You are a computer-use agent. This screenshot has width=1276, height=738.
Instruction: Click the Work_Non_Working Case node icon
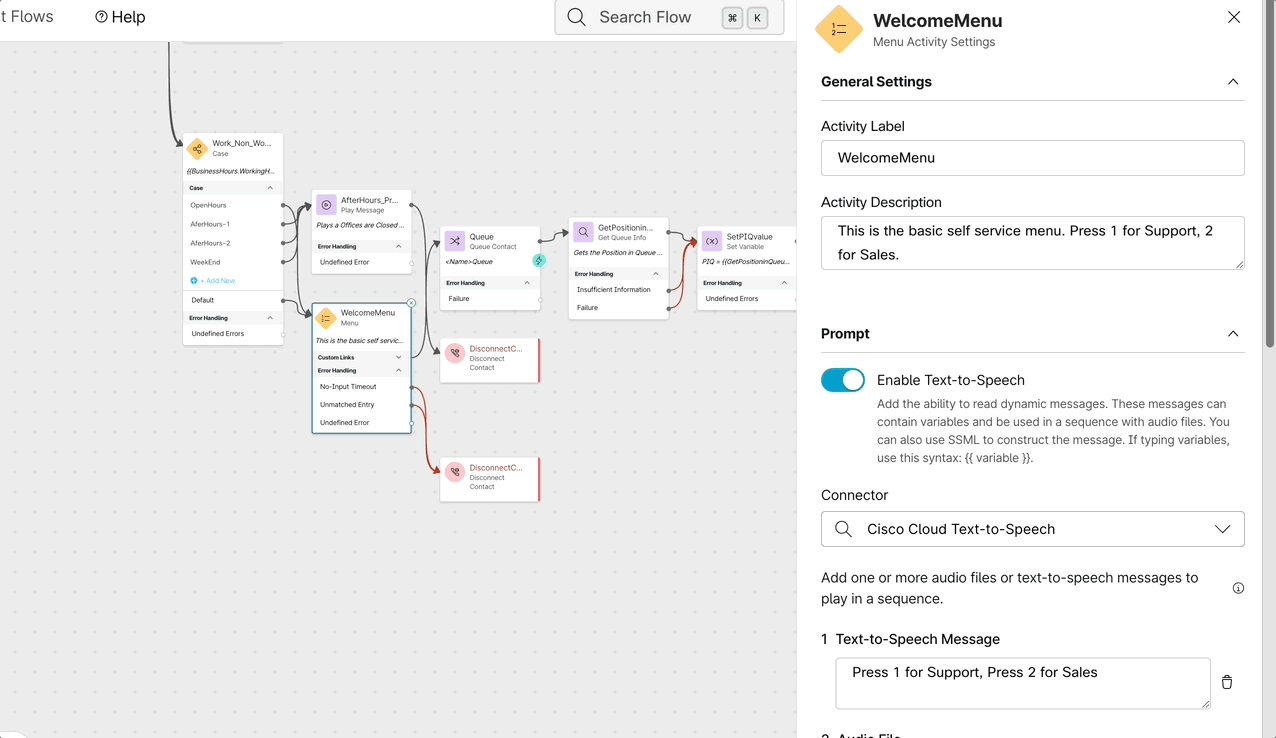pyautogui.click(x=197, y=149)
